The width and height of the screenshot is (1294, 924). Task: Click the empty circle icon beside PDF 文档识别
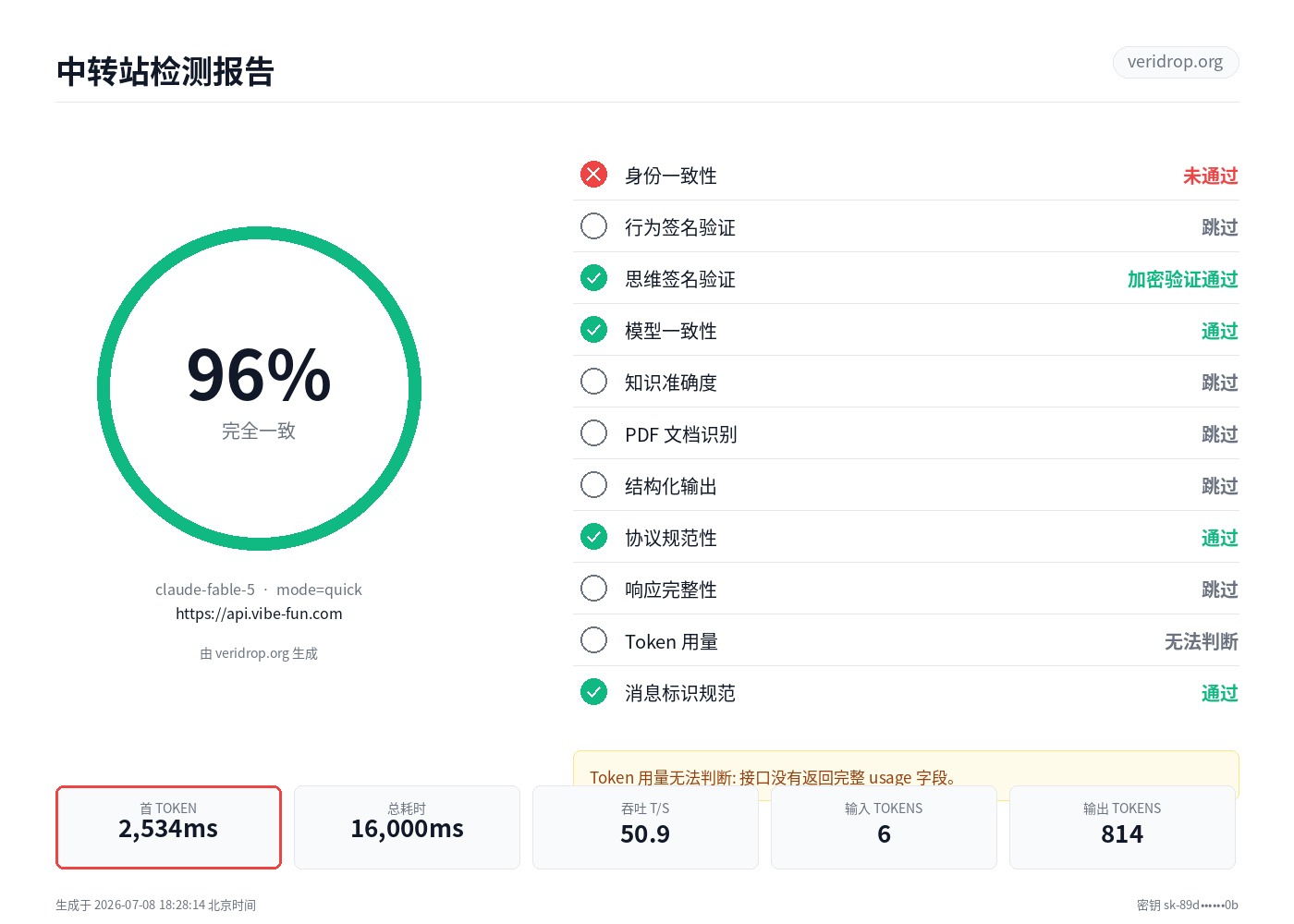[593, 433]
